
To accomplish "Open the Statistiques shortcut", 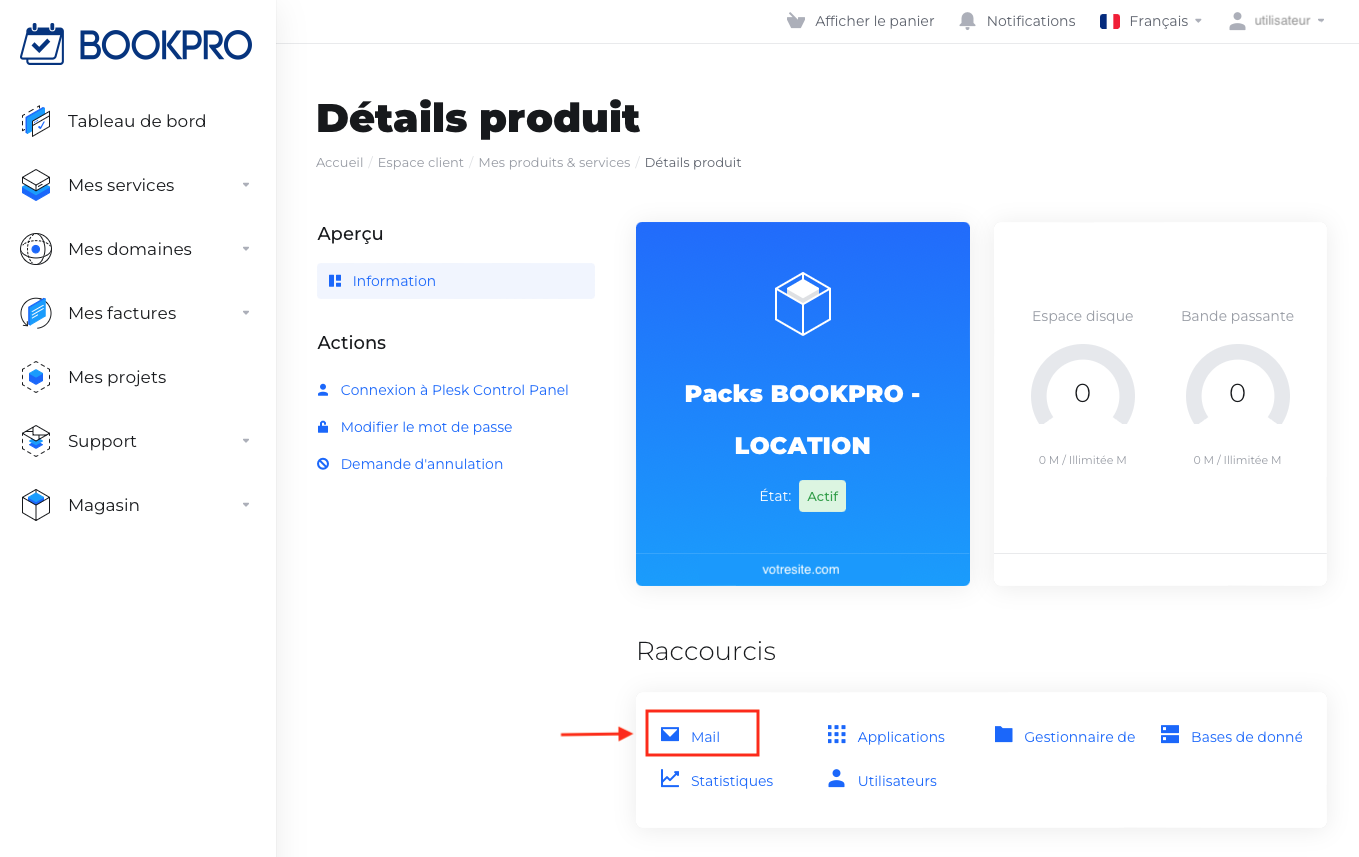I will [x=732, y=781].
